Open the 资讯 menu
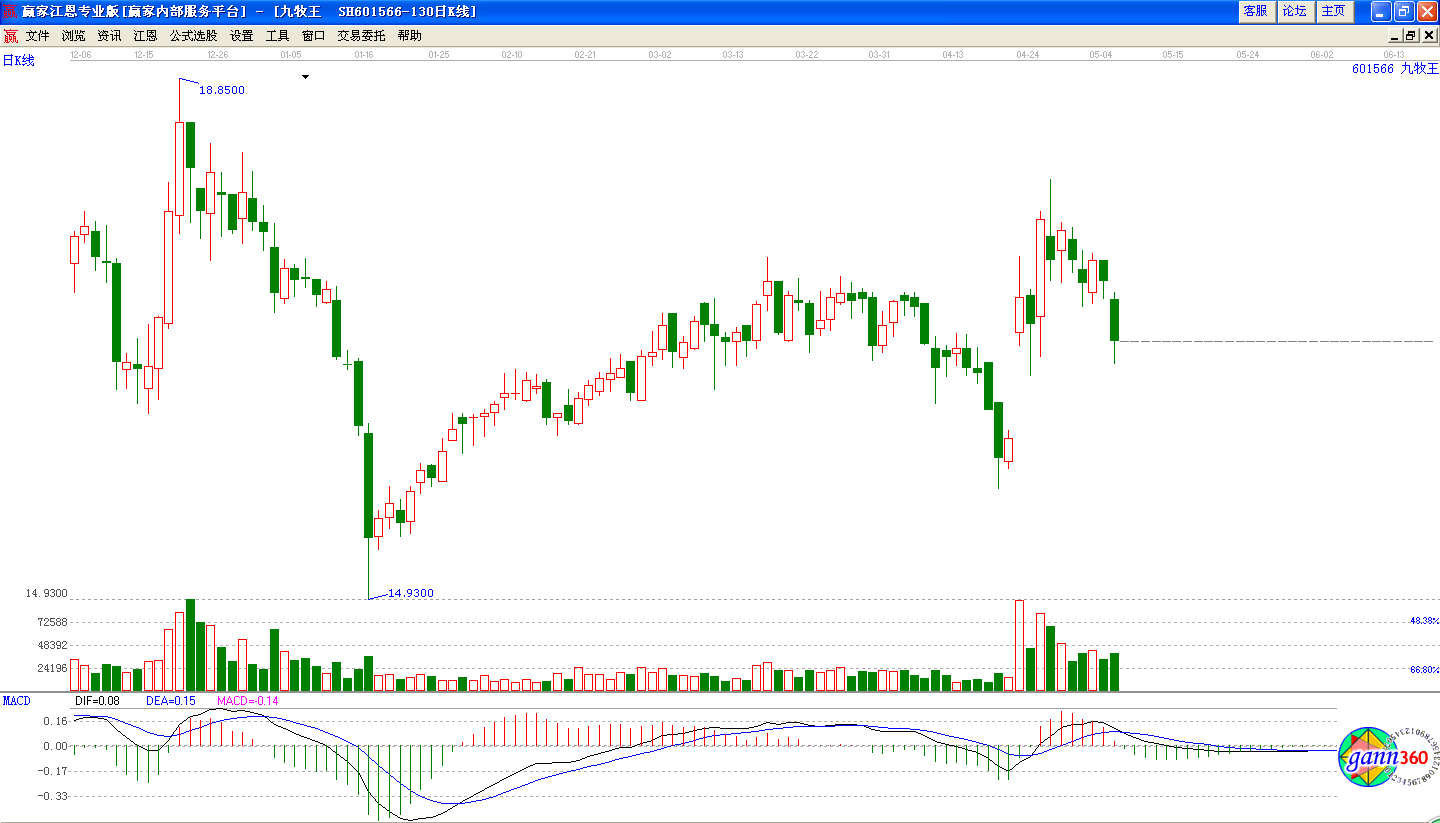Viewport: 1440px width, 823px height. pyautogui.click(x=109, y=35)
